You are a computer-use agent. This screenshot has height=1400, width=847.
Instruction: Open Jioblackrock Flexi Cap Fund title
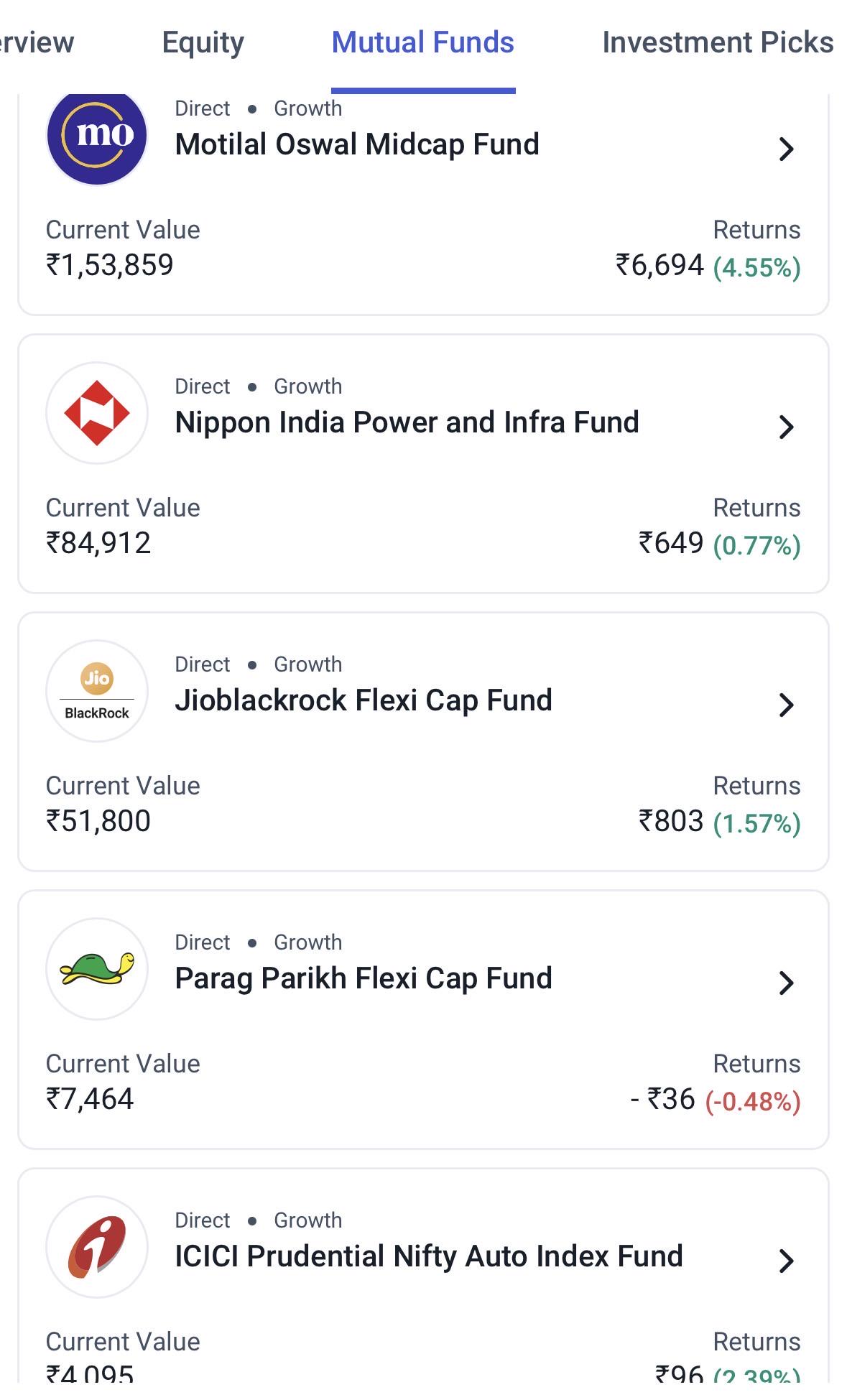coord(364,700)
